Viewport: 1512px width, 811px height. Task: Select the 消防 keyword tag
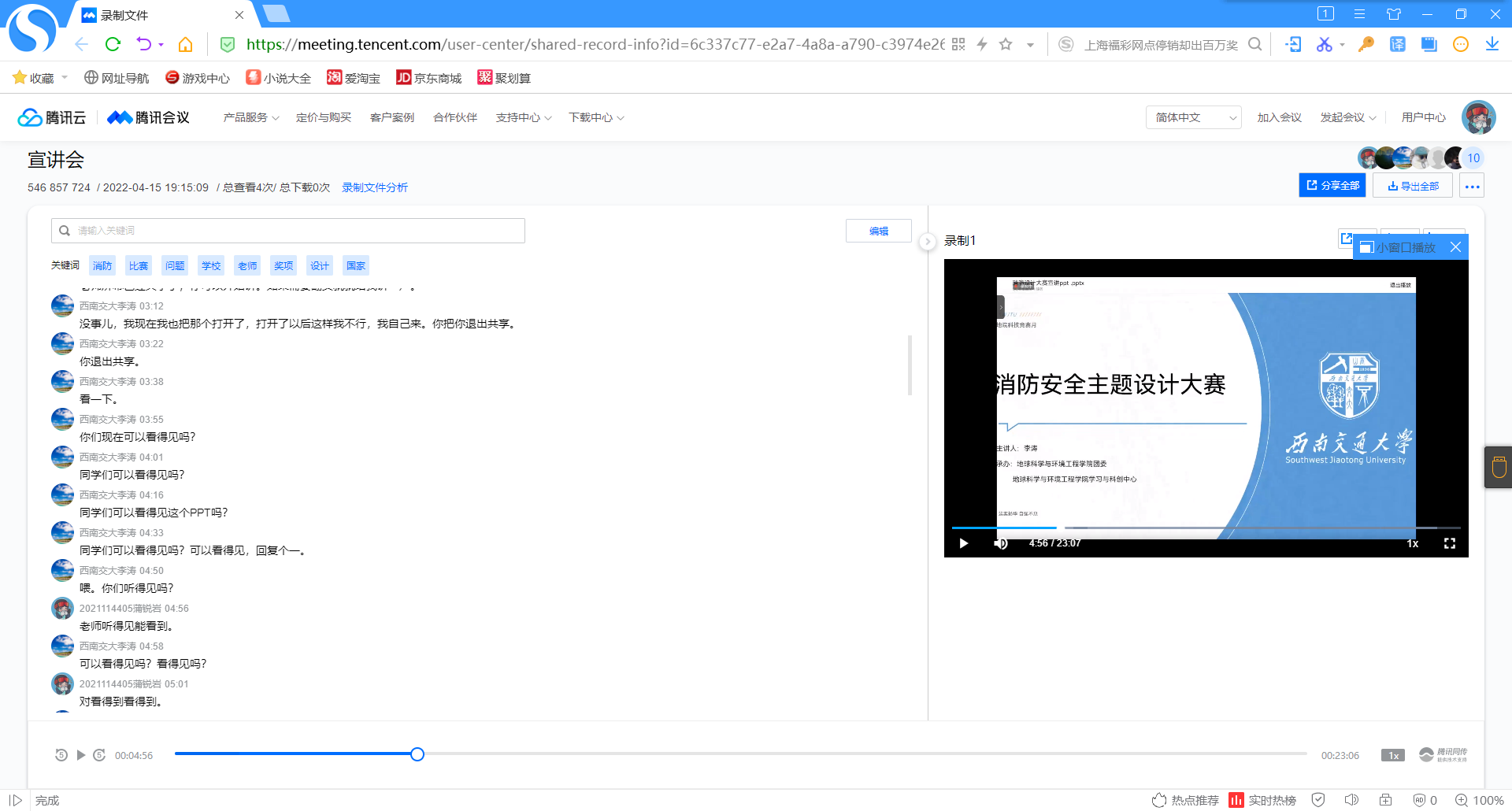point(102,266)
